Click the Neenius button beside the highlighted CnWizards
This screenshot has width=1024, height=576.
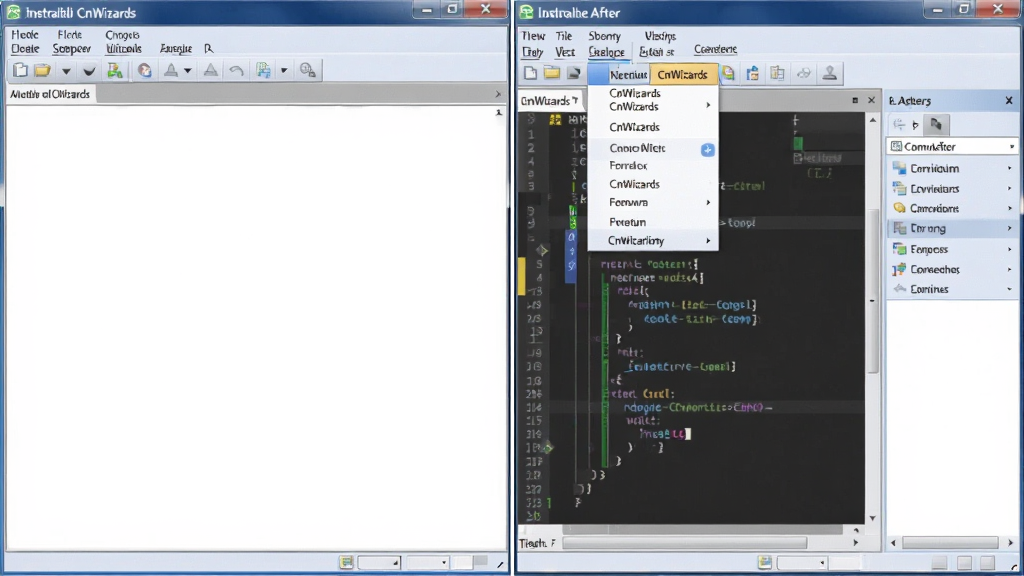coord(628,74)
